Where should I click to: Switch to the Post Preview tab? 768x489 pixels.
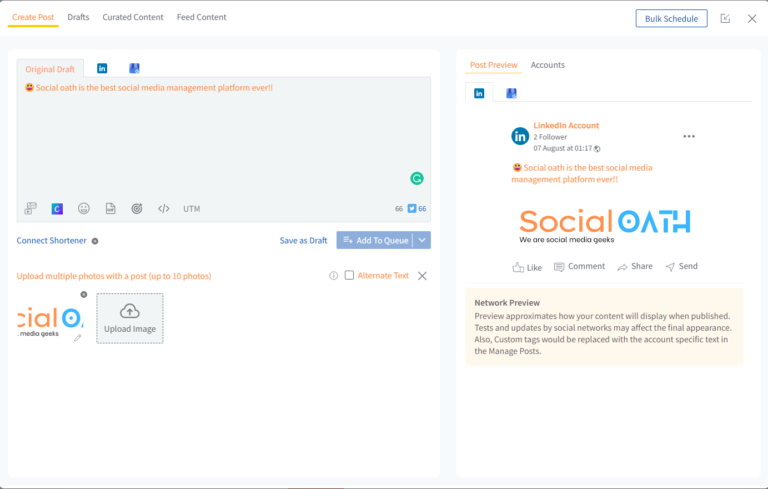(494, 65)
